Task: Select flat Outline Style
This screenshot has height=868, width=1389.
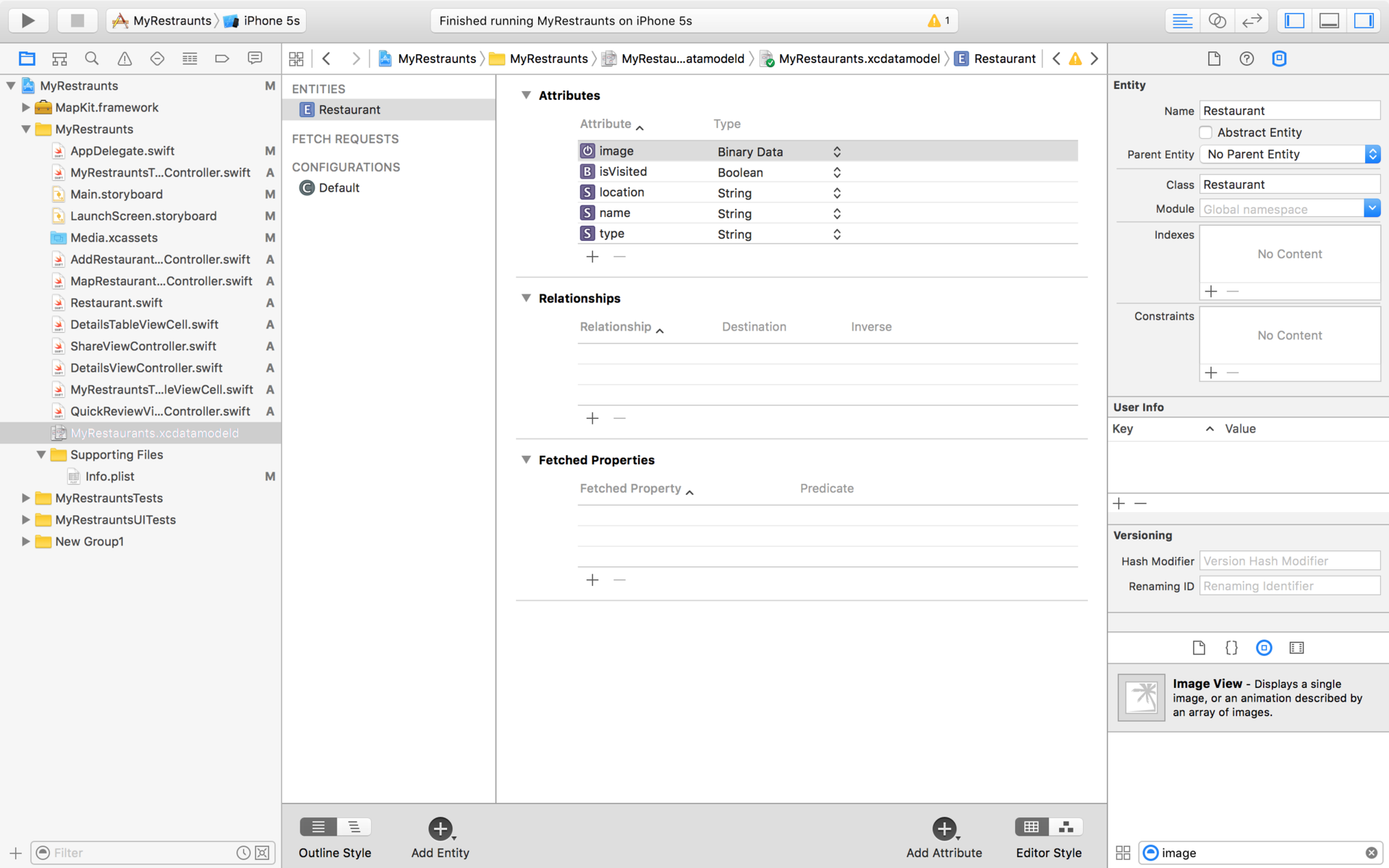Action: point(318,827)
